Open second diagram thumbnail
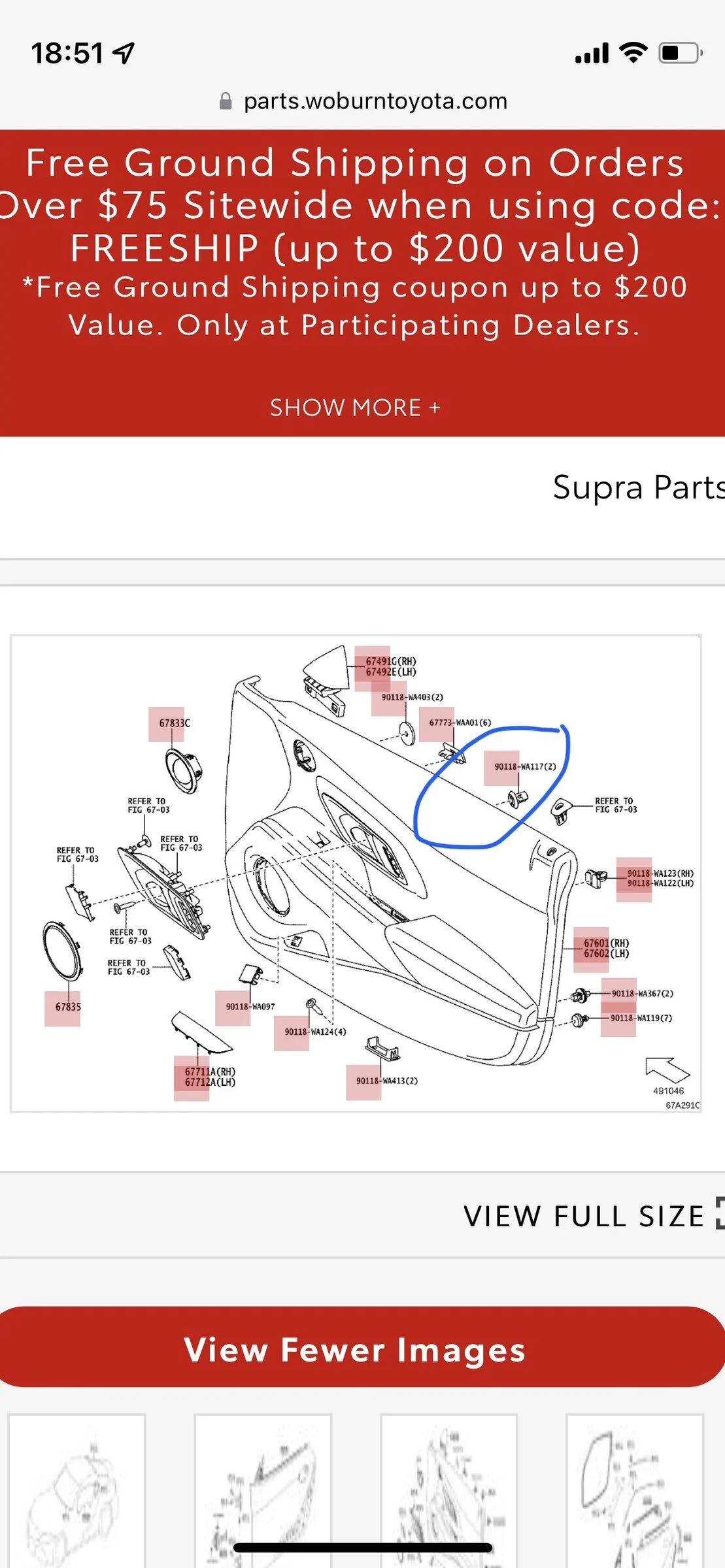 (263, 1490)
